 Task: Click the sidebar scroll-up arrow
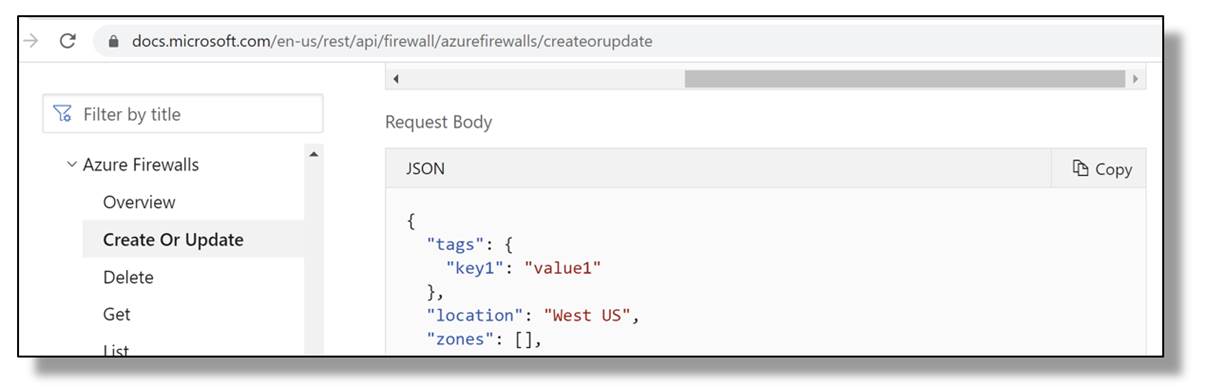[x=314, y=154]
